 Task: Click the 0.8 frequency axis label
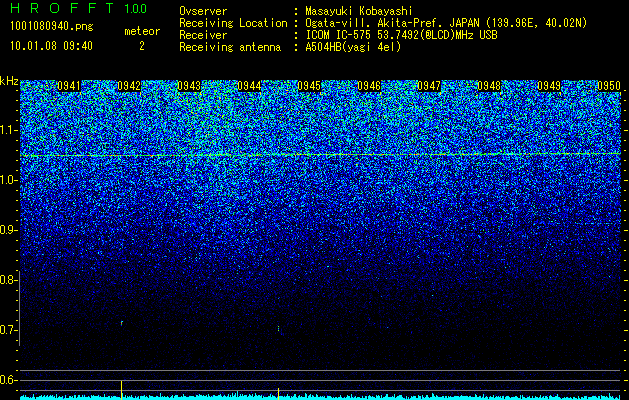8,280
